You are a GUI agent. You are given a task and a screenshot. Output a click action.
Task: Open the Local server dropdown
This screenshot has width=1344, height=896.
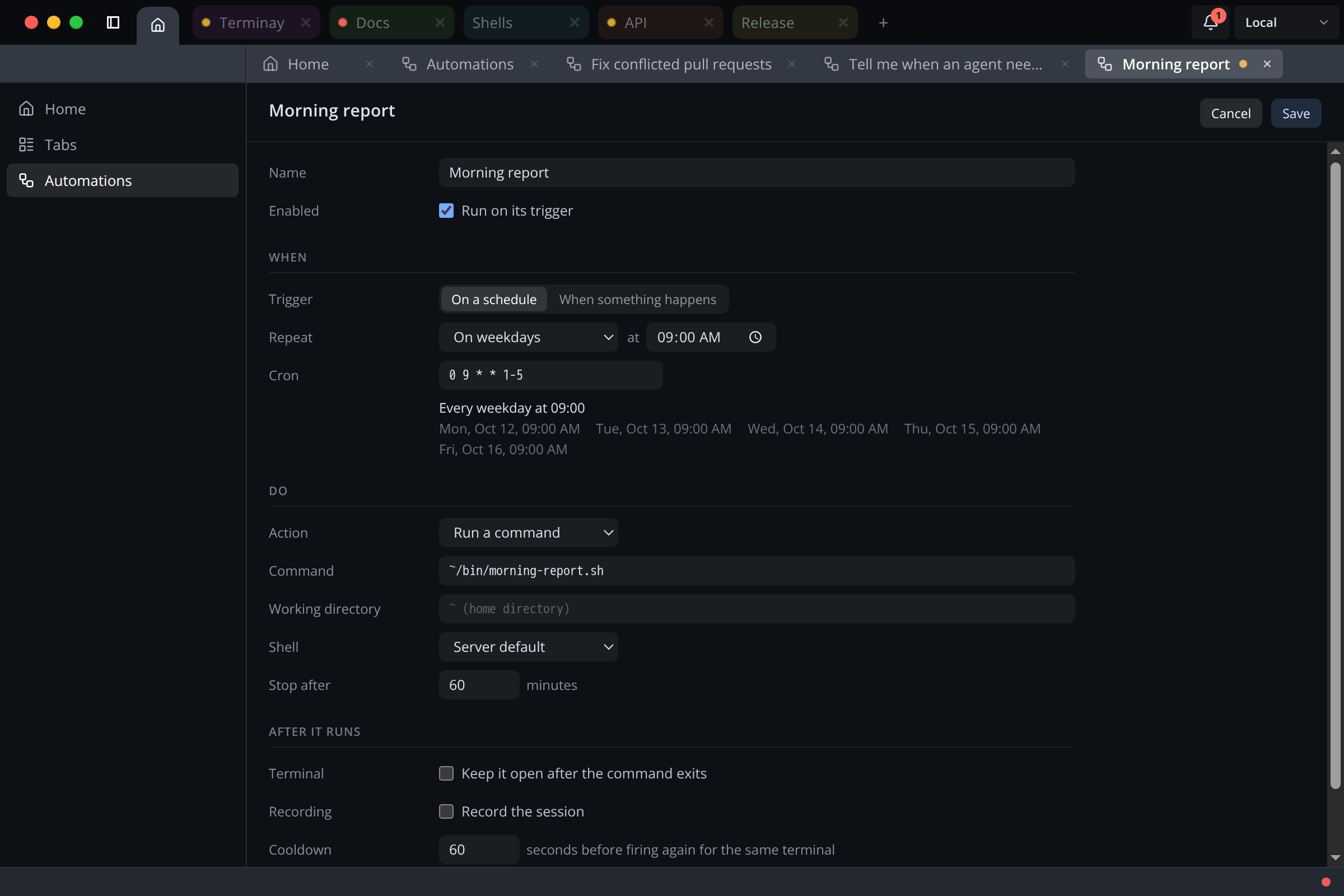click(1286, 22)
